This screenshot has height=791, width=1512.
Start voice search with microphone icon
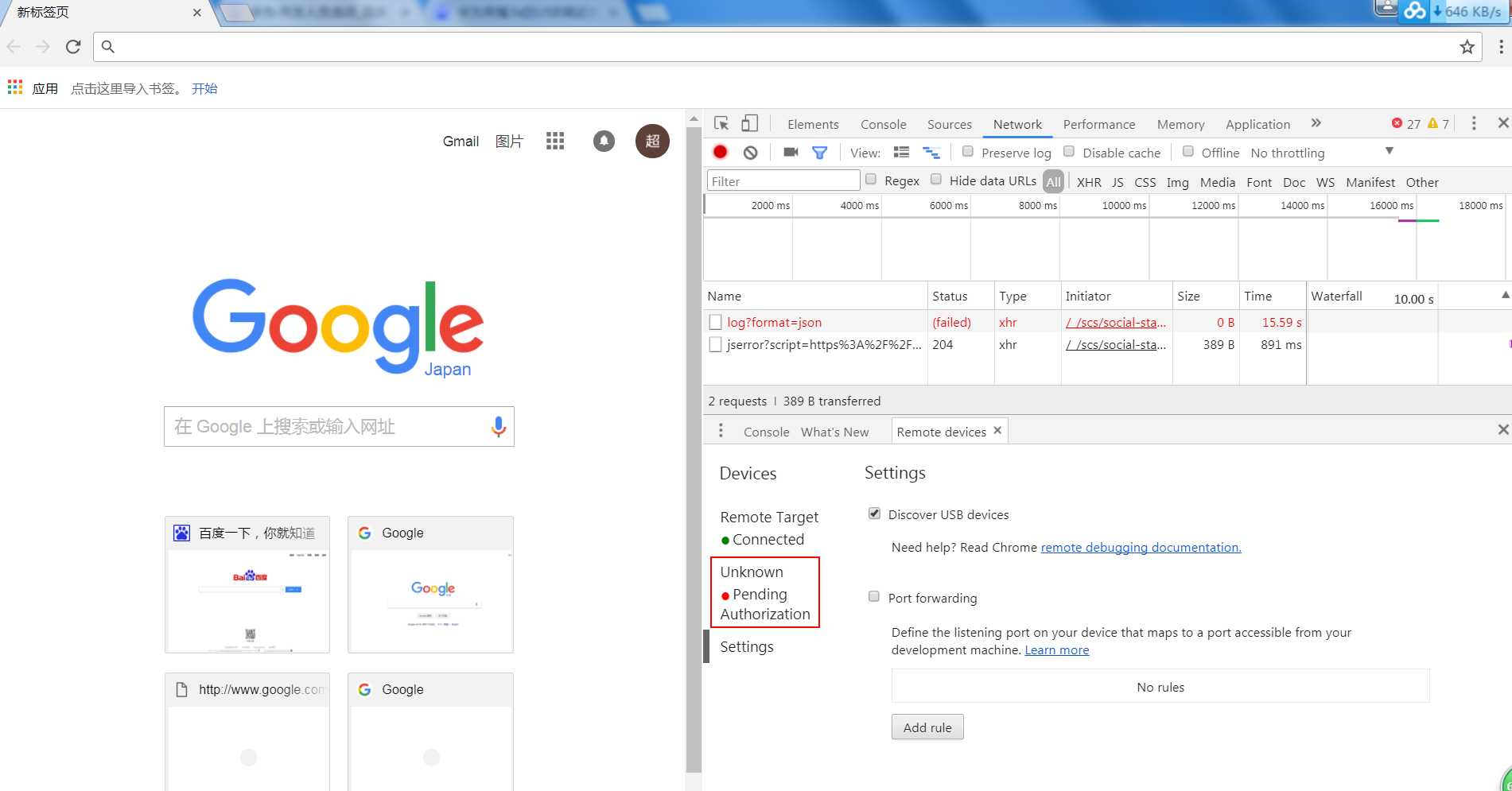click(x=498, y=427)
